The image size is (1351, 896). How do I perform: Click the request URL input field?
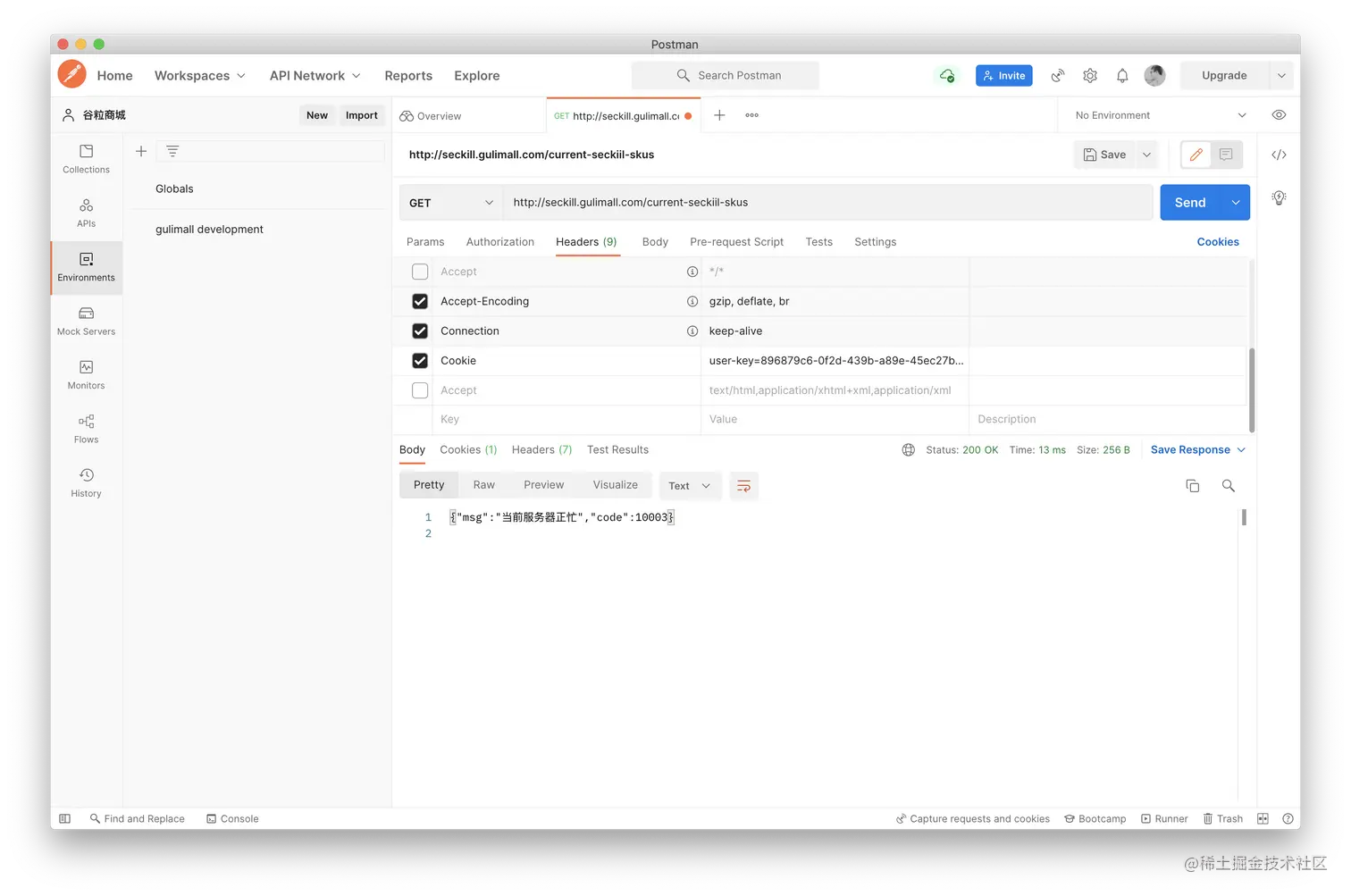click(828, 203)
